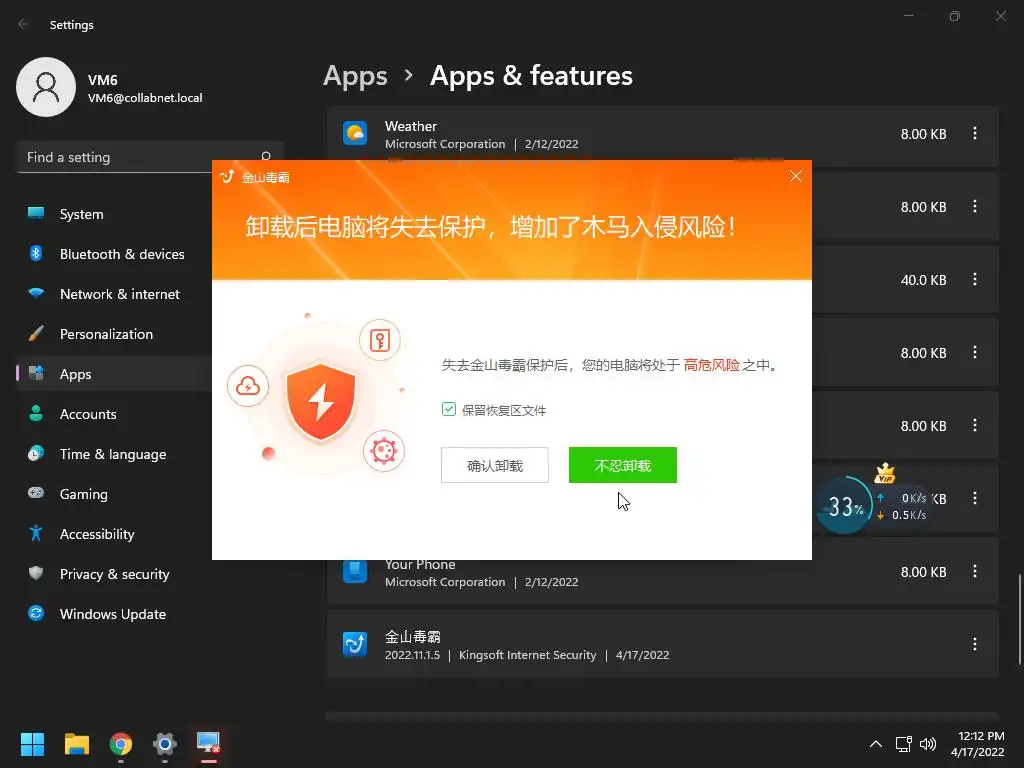Open more options for Your Phone app

(974, 571)
